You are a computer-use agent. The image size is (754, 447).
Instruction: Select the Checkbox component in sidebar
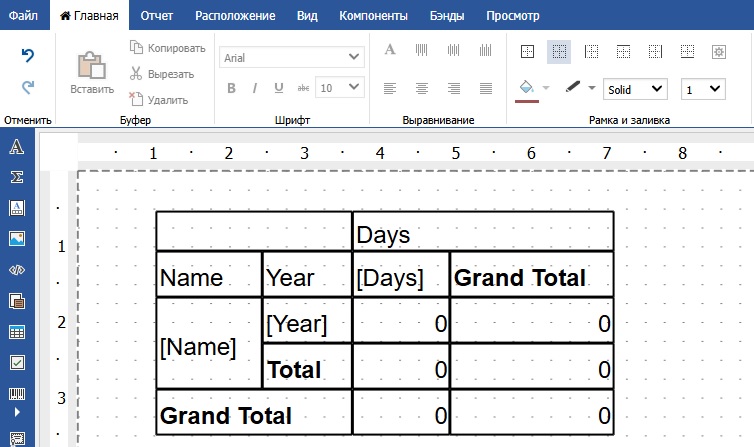pos(16,363)
